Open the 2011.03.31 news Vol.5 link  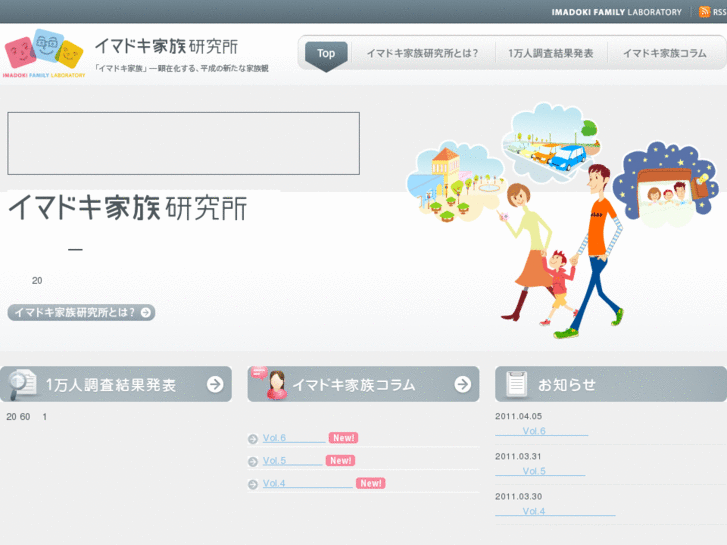[x=540, y=471]
